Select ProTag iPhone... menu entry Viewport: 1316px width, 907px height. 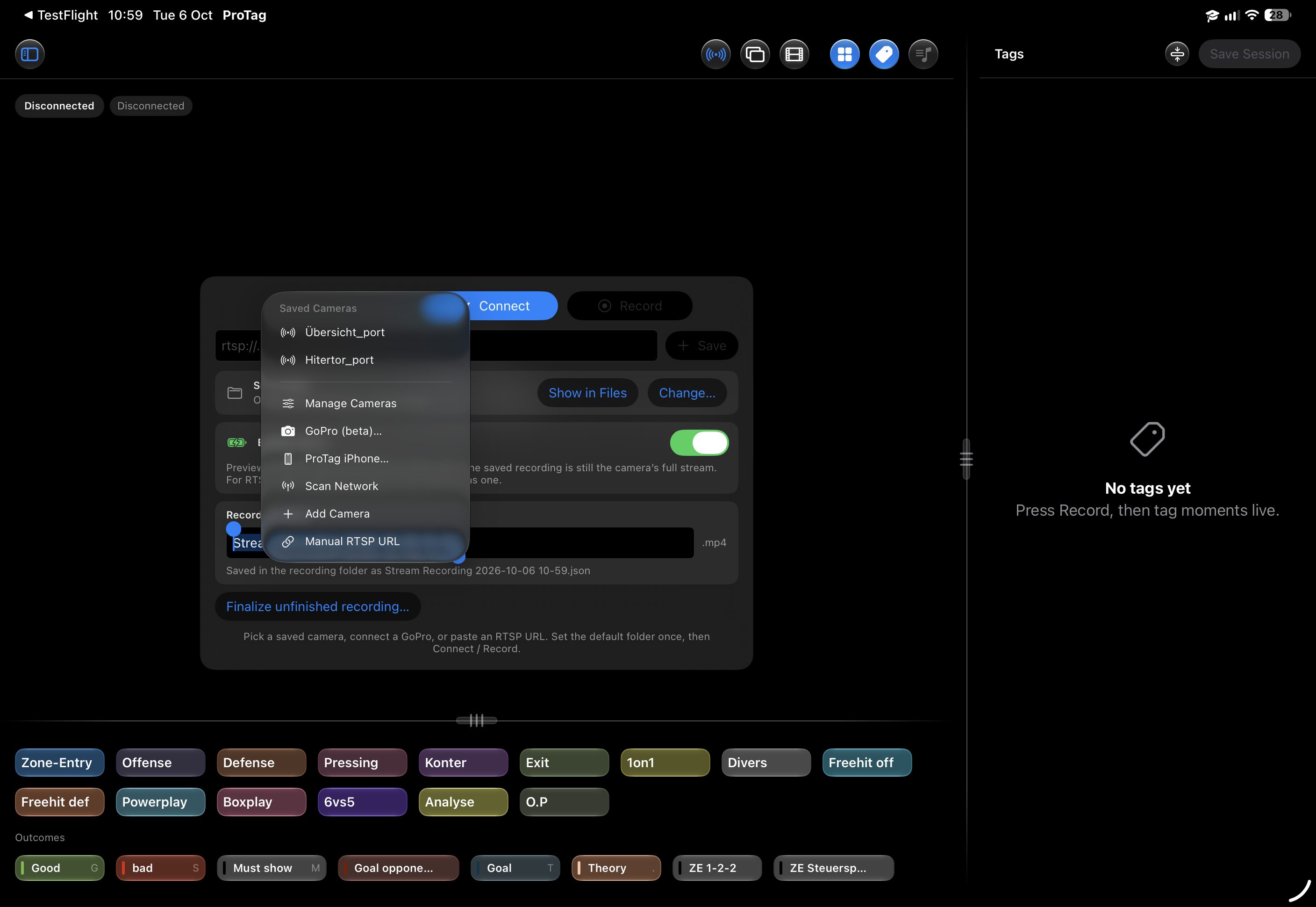point(365,459)
